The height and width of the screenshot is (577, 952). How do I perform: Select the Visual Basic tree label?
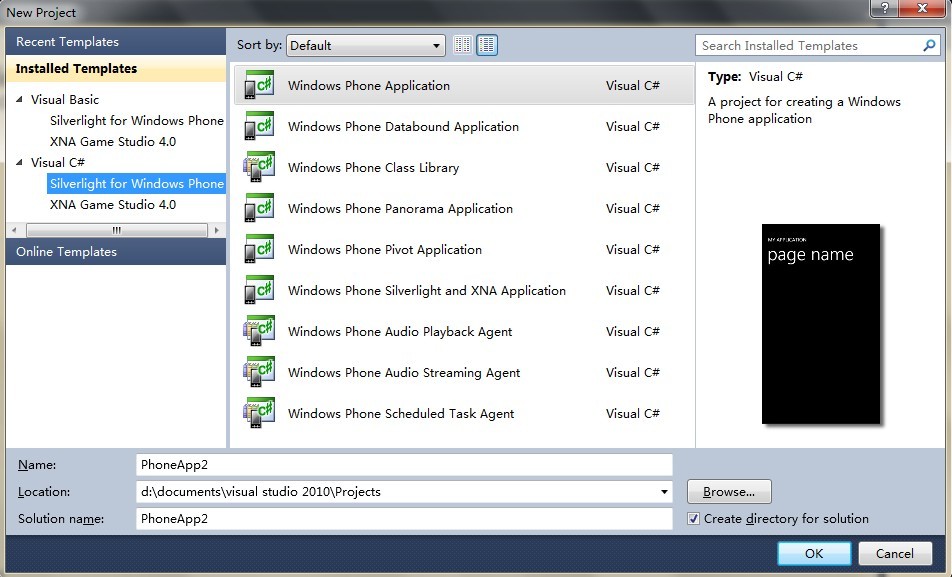coord(65,100)
